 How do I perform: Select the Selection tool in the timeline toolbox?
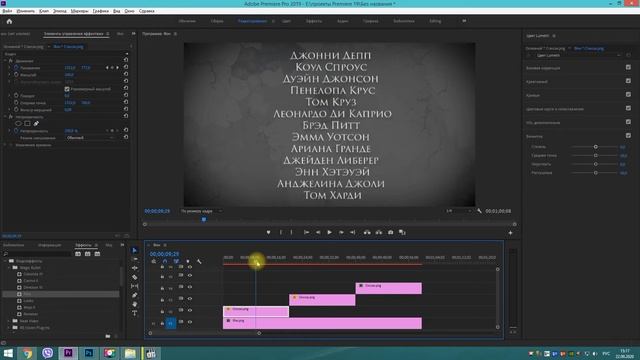click(135, 250)
